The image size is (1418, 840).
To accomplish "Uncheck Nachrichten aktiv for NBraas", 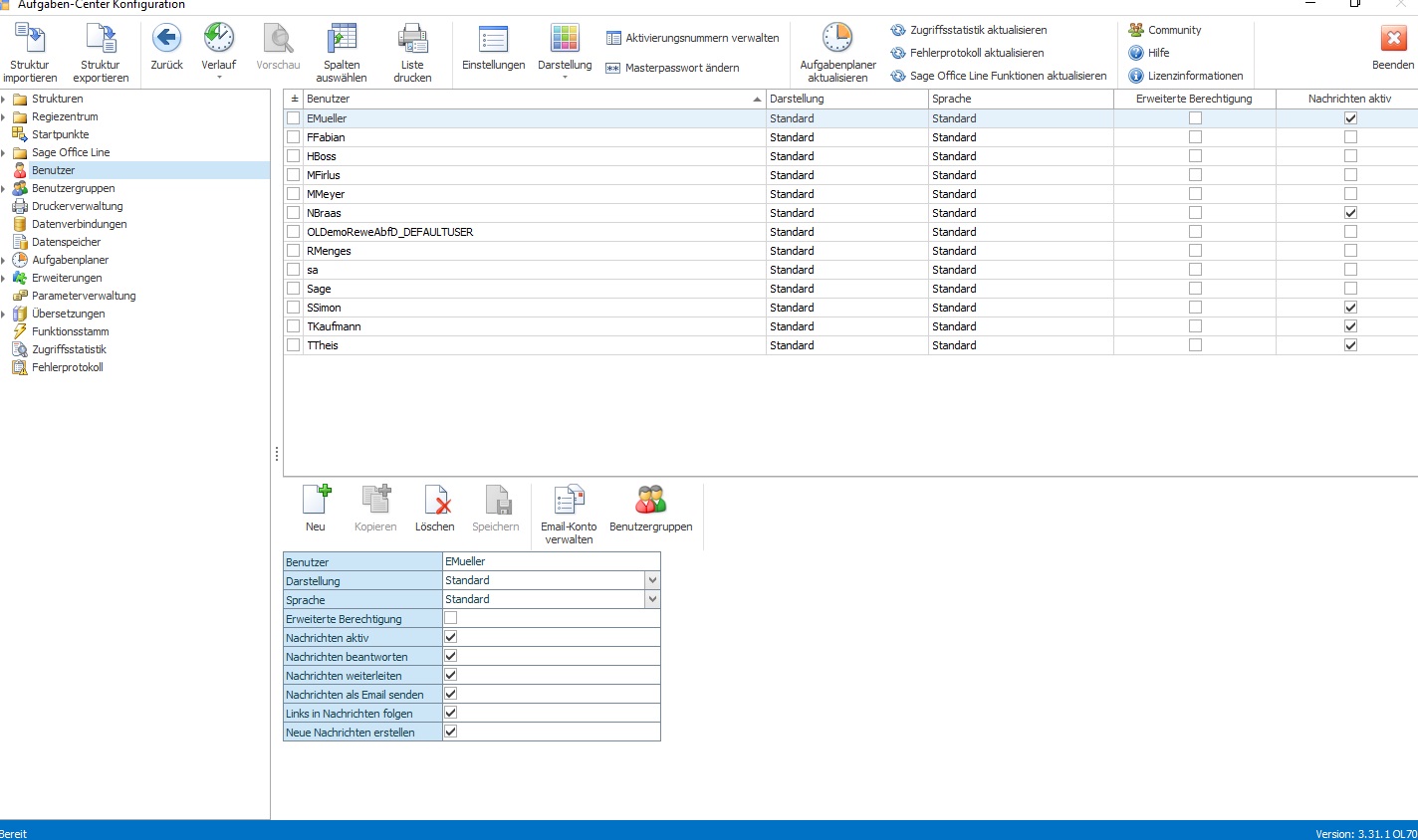I will tap(1350, 213).
